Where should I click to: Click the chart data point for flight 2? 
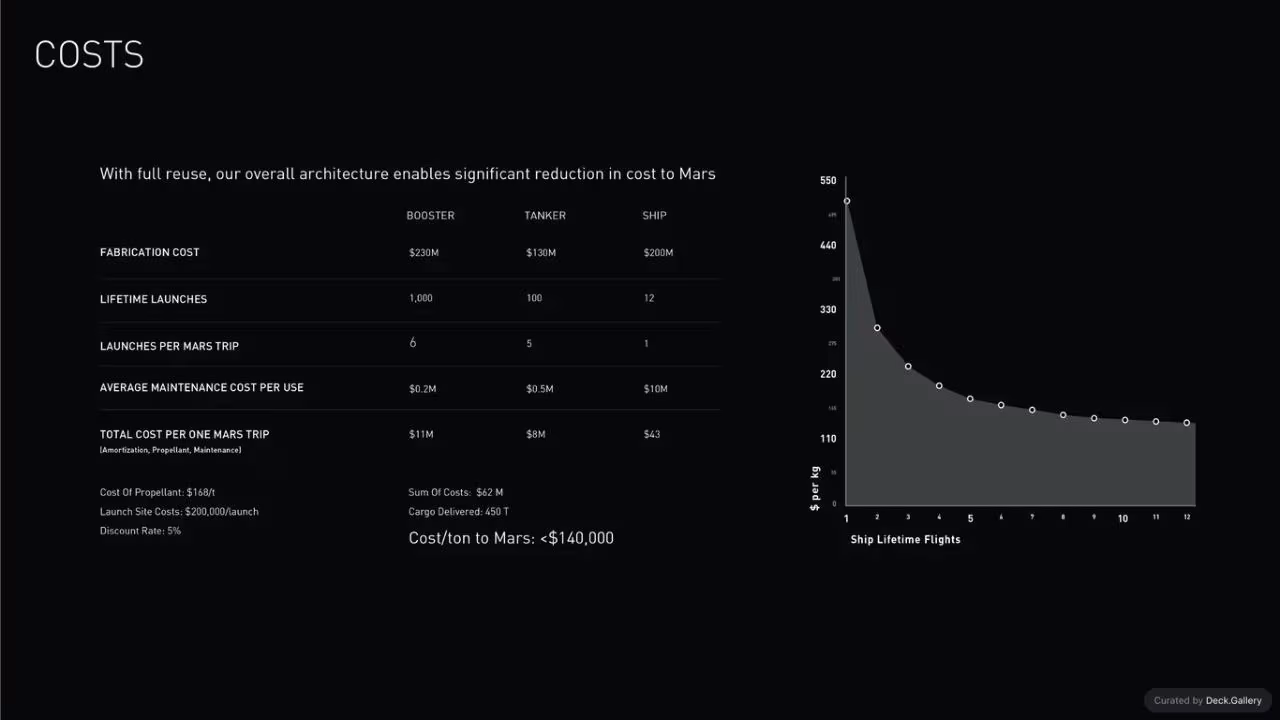(x=877, y=328)
